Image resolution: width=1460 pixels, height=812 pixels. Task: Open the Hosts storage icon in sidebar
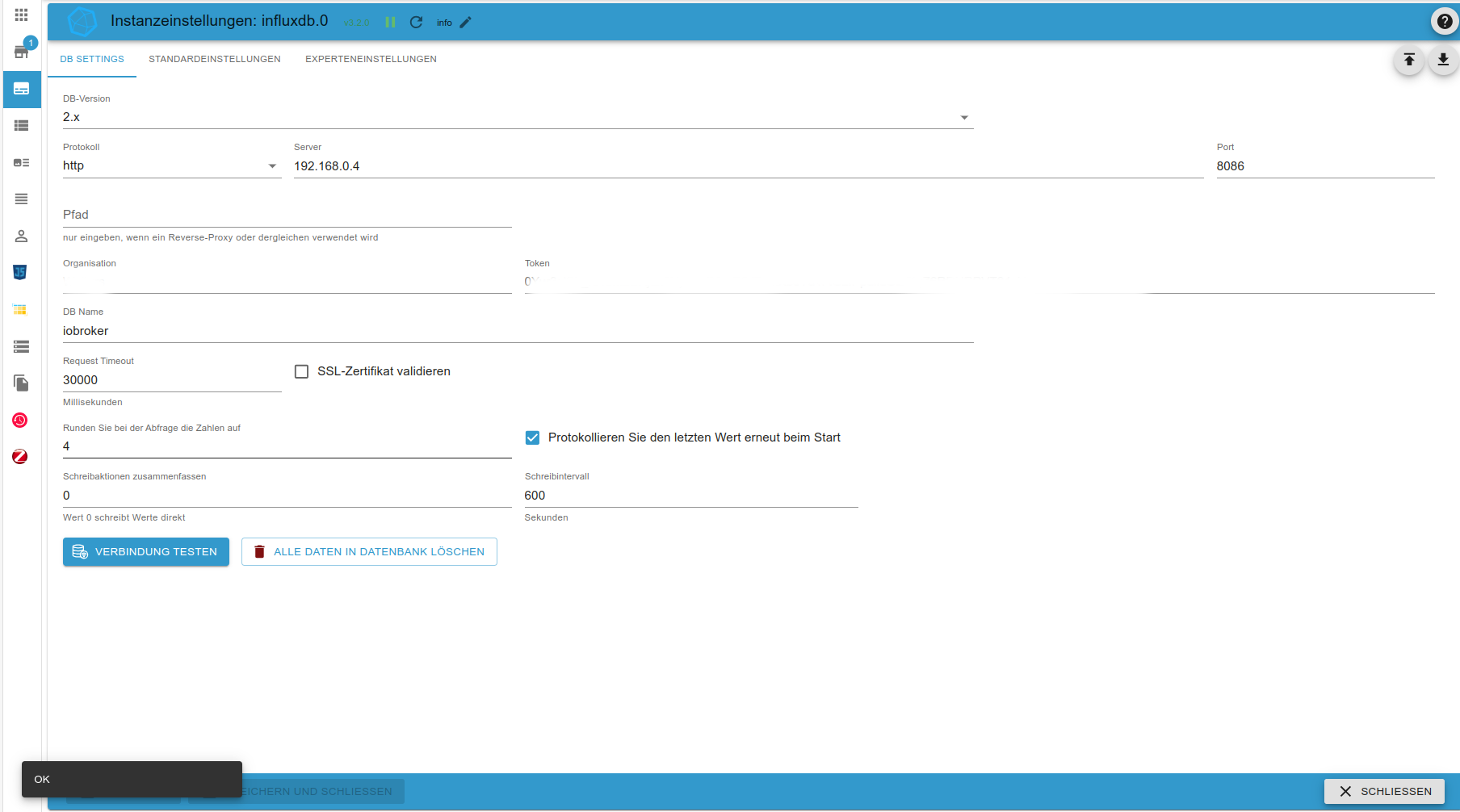pos(22,346)
